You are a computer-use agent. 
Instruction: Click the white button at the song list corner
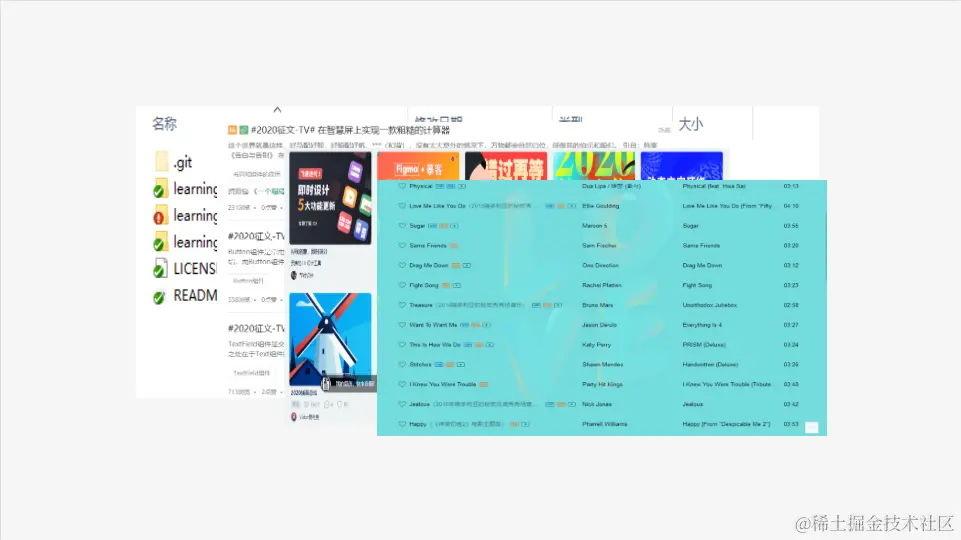tap(811, 428)
